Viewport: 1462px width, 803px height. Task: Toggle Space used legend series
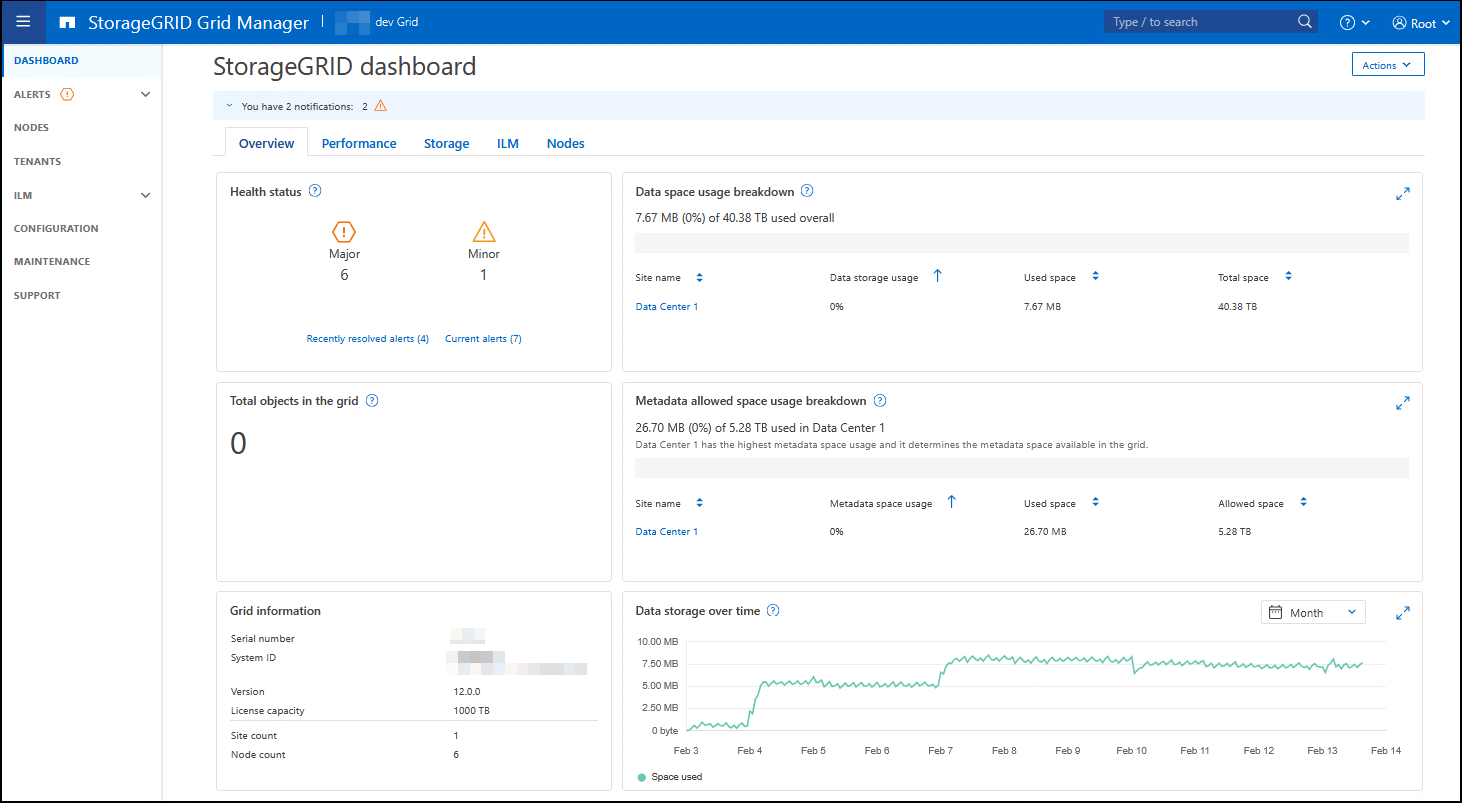(x=669, y=777)
